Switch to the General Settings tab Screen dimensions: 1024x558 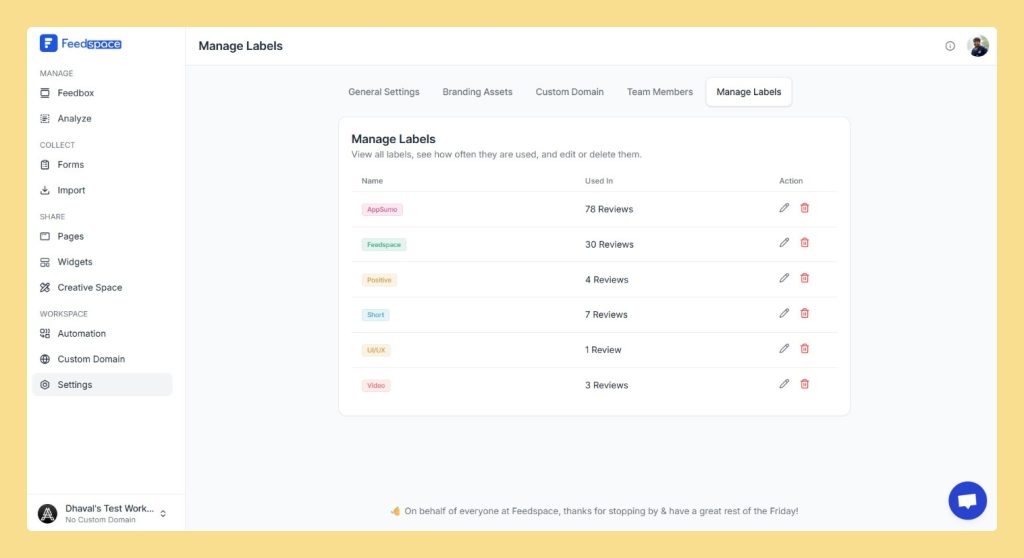tap(384, 92)
